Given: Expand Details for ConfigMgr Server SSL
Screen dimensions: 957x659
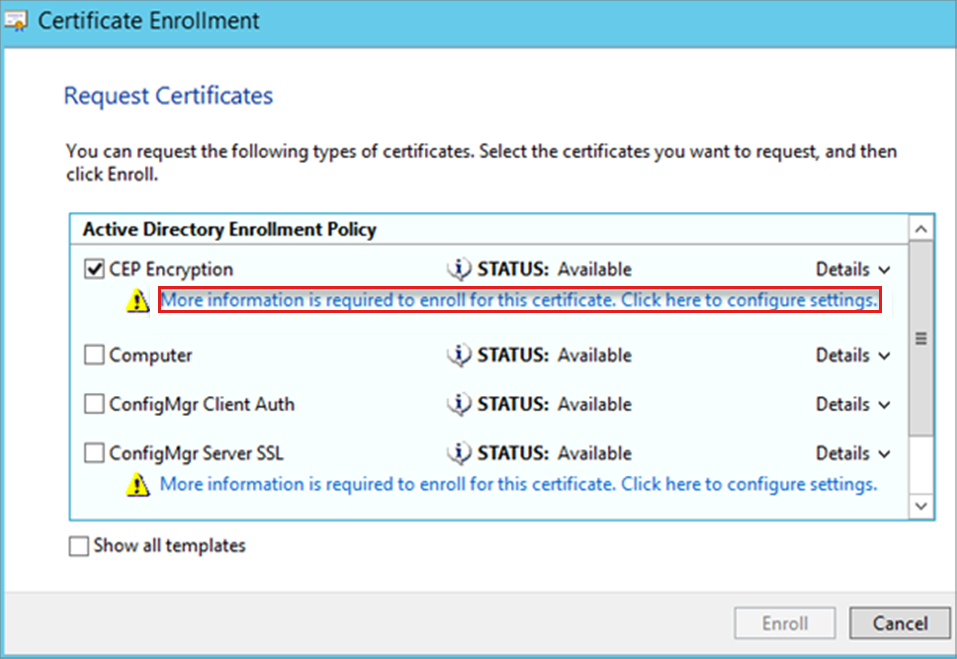Looking at the screenshot, I should [852, 453].
